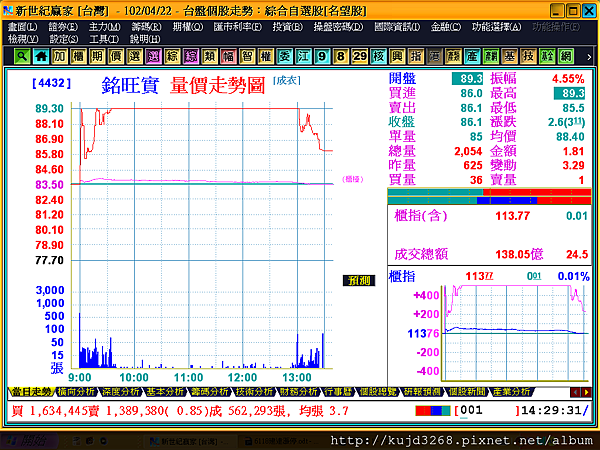This screenshot has height=450, width=600.
Task: Switch to the 研報預測 tab
Action: click(421, 392)
